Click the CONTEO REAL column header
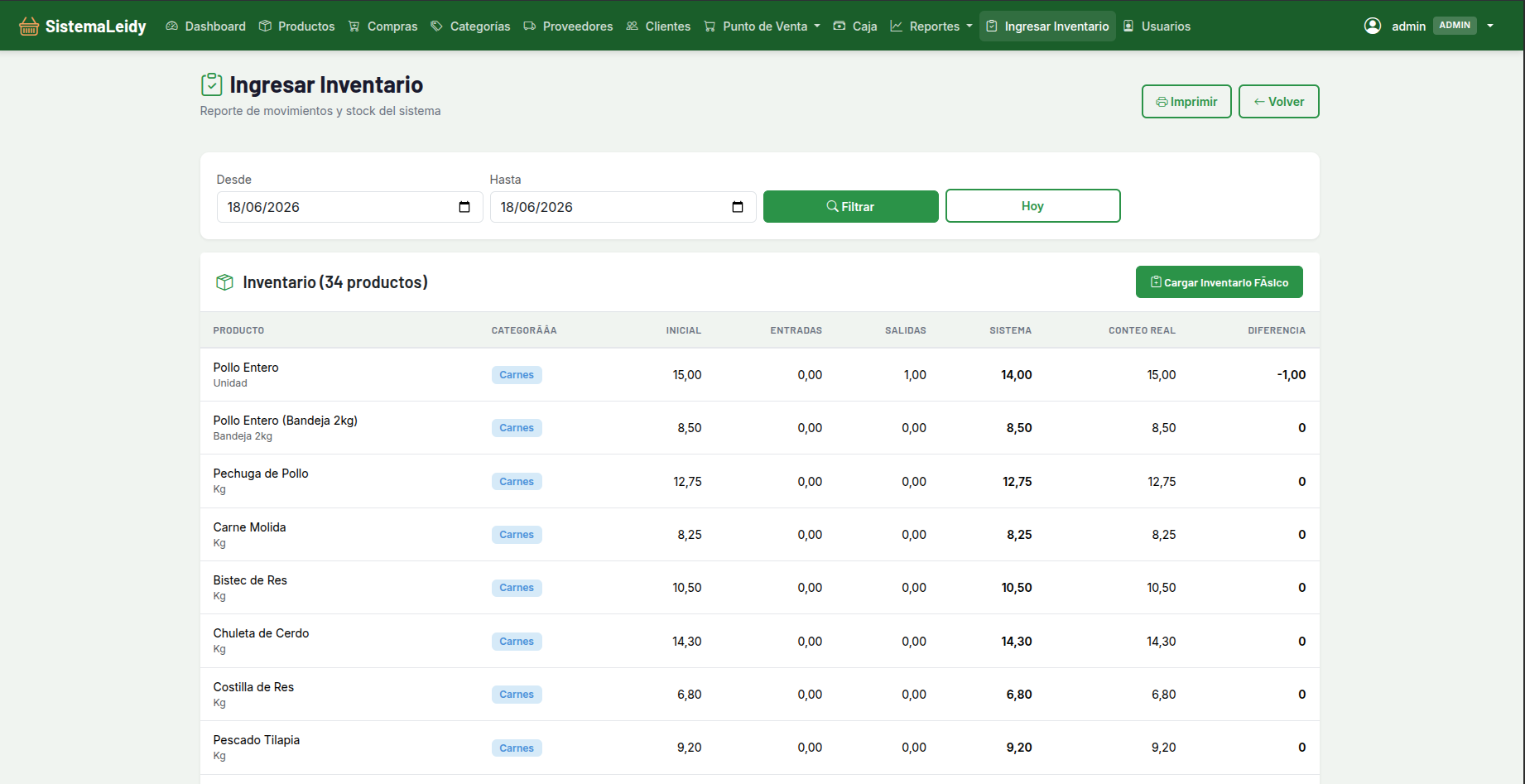The height and width of the screenshot is (784, 1525). point(1143,330)
